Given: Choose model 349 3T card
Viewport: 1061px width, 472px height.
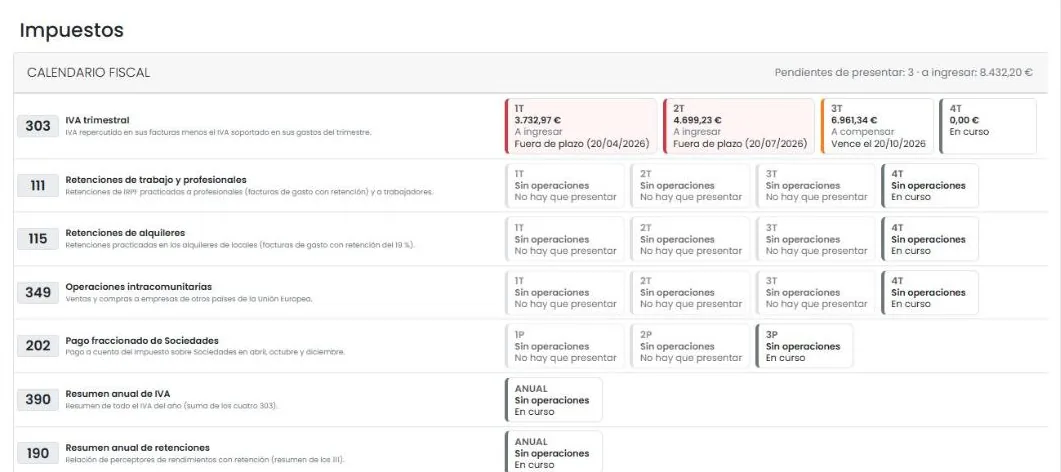Looking at the screenshot, I should 816,293.
